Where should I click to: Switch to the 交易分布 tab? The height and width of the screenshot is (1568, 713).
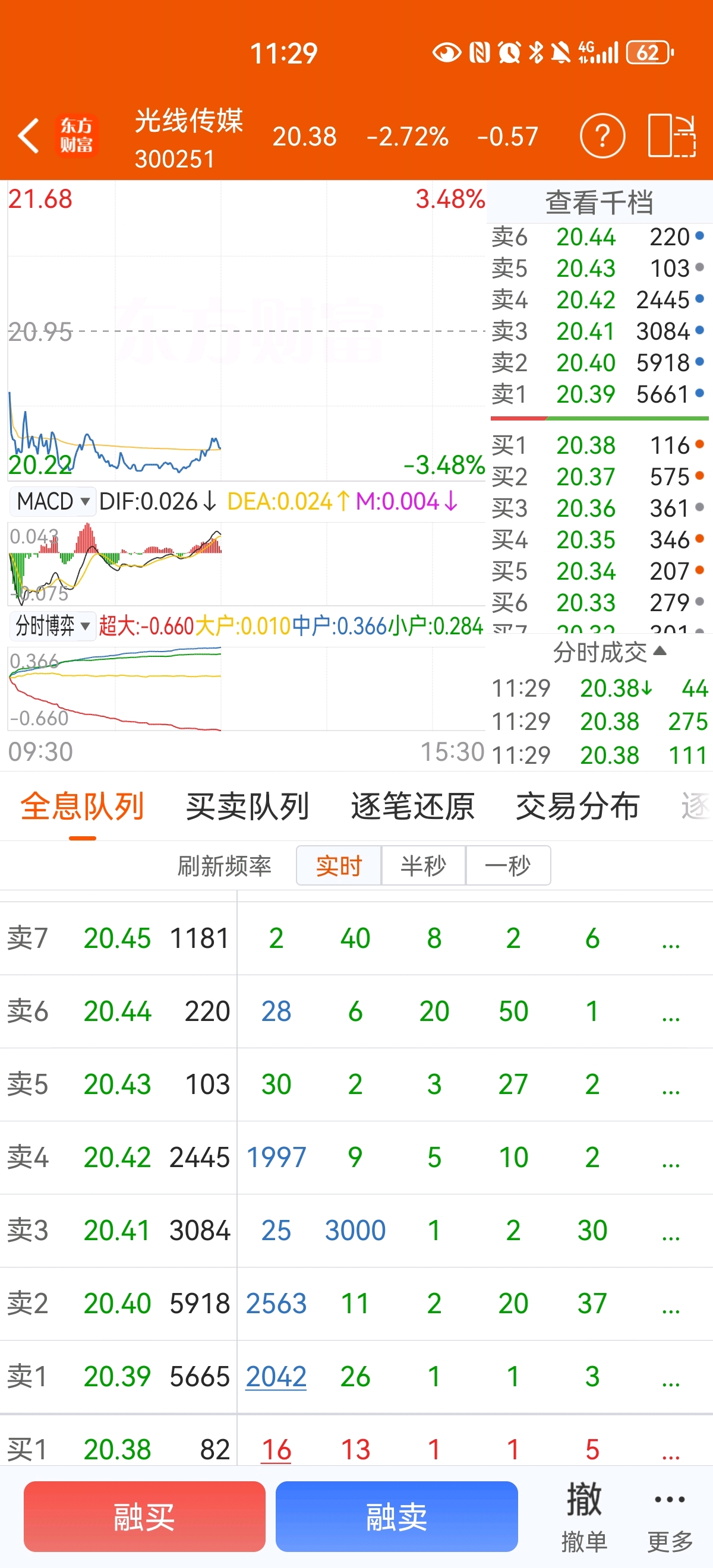pos(577,807)
